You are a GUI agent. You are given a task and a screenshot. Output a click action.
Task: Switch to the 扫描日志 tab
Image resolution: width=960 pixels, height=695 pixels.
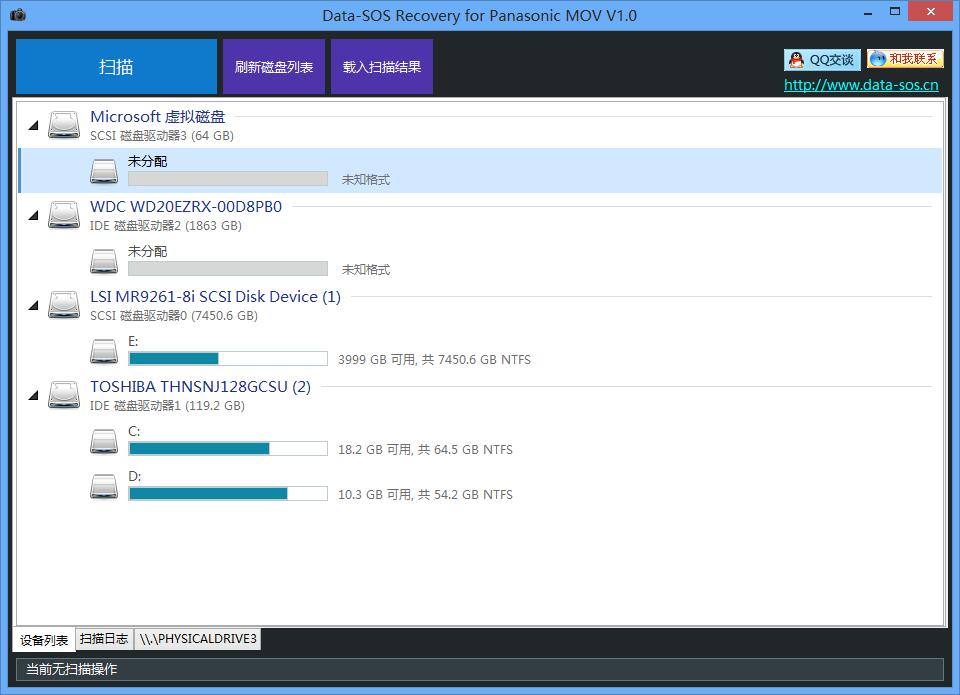click(x=104, y=639)
